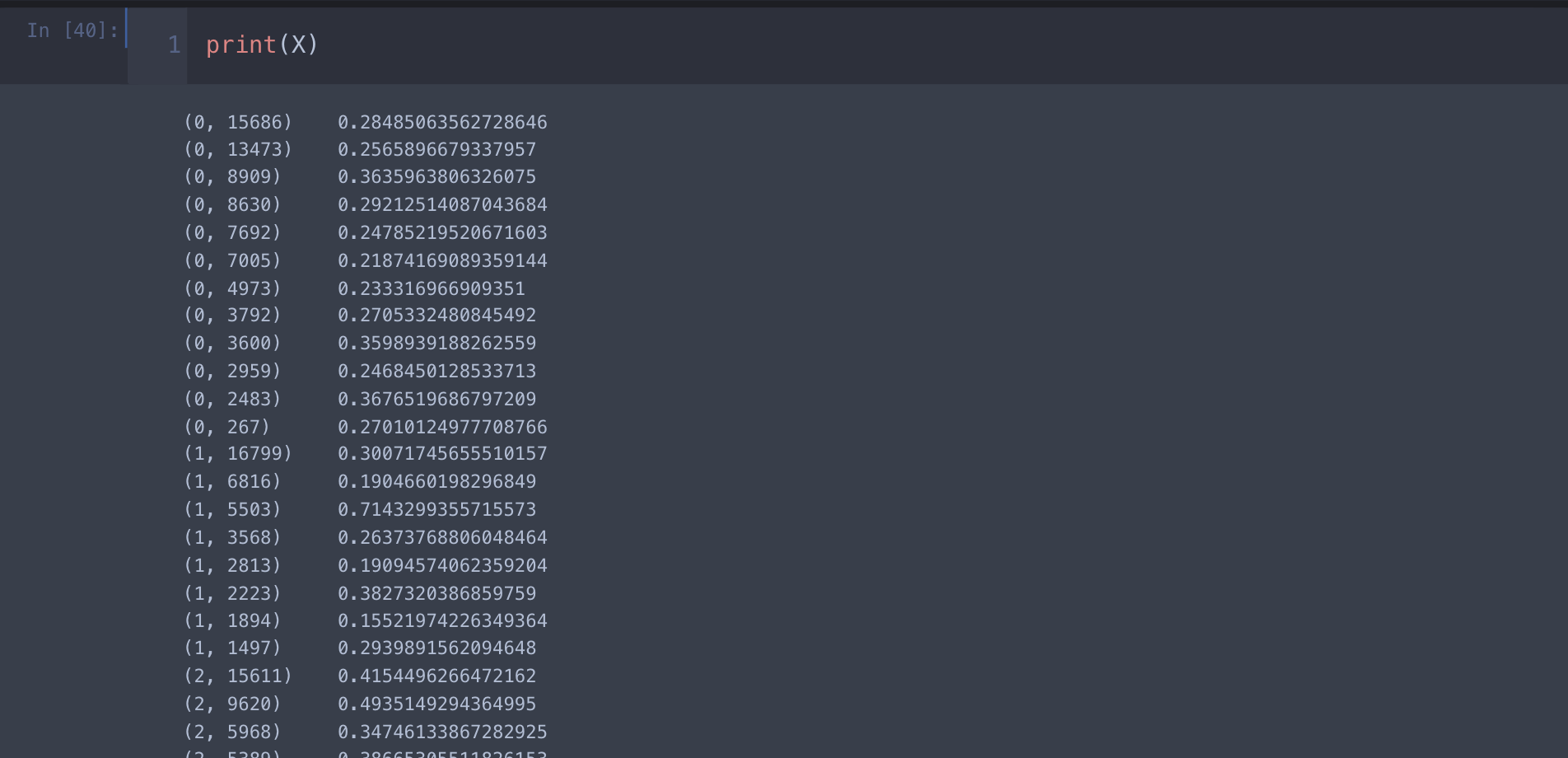Viewport: 1568px width, 758px height.
Task: Click value 0.26373768806048464
Action: [442, 538]
